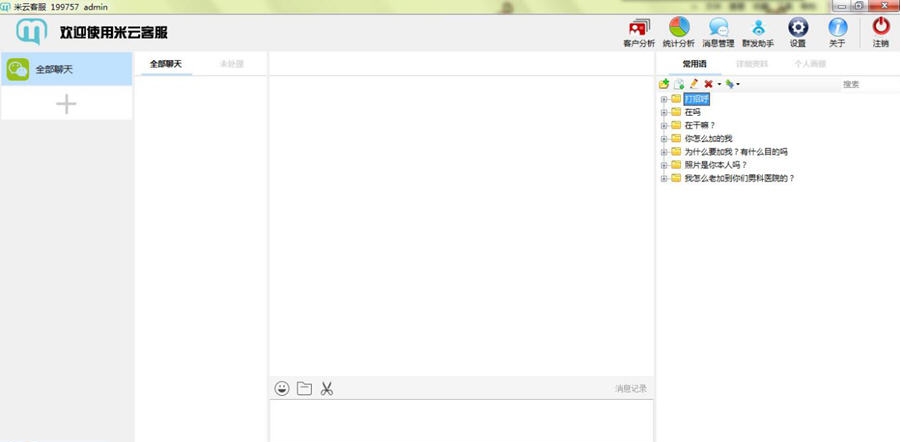
Task: Select the 常用语 tab
Action: [x=694, y=64]
